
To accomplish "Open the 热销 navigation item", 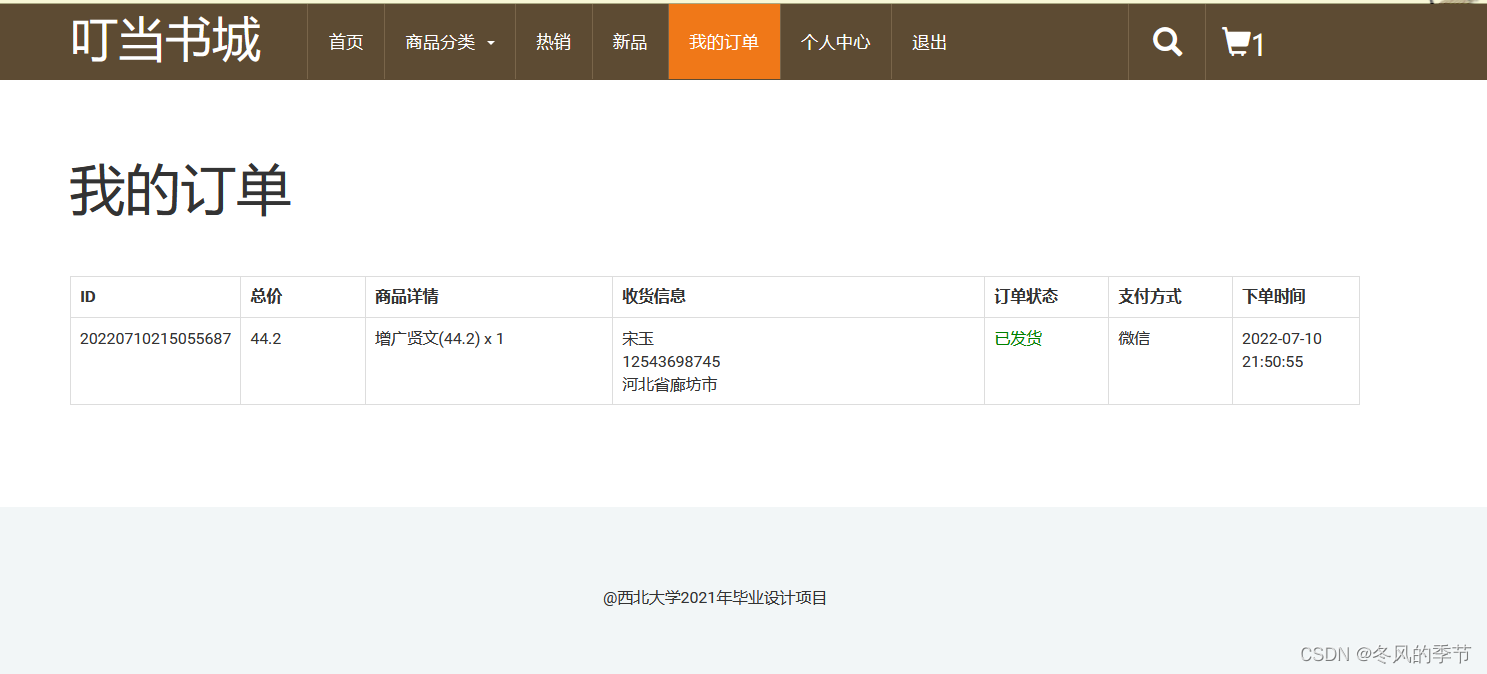I will 554,42.
